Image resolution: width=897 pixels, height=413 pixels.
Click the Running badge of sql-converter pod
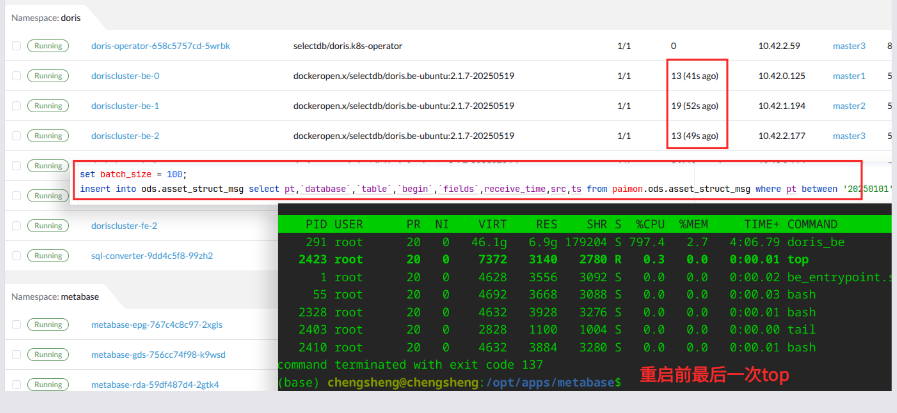[48, 256]
